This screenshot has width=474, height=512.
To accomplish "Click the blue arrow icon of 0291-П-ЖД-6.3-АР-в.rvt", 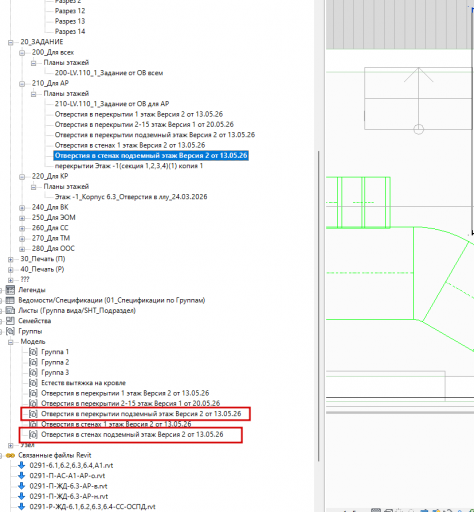I will coord(22,486).
